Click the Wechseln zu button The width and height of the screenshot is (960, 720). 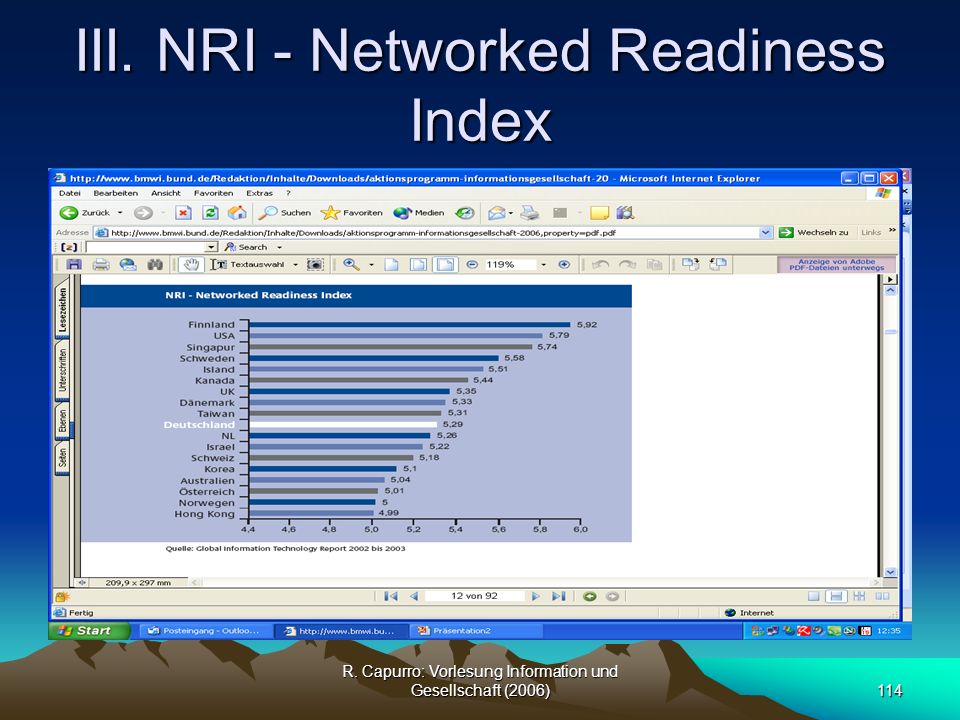[814, 233]
